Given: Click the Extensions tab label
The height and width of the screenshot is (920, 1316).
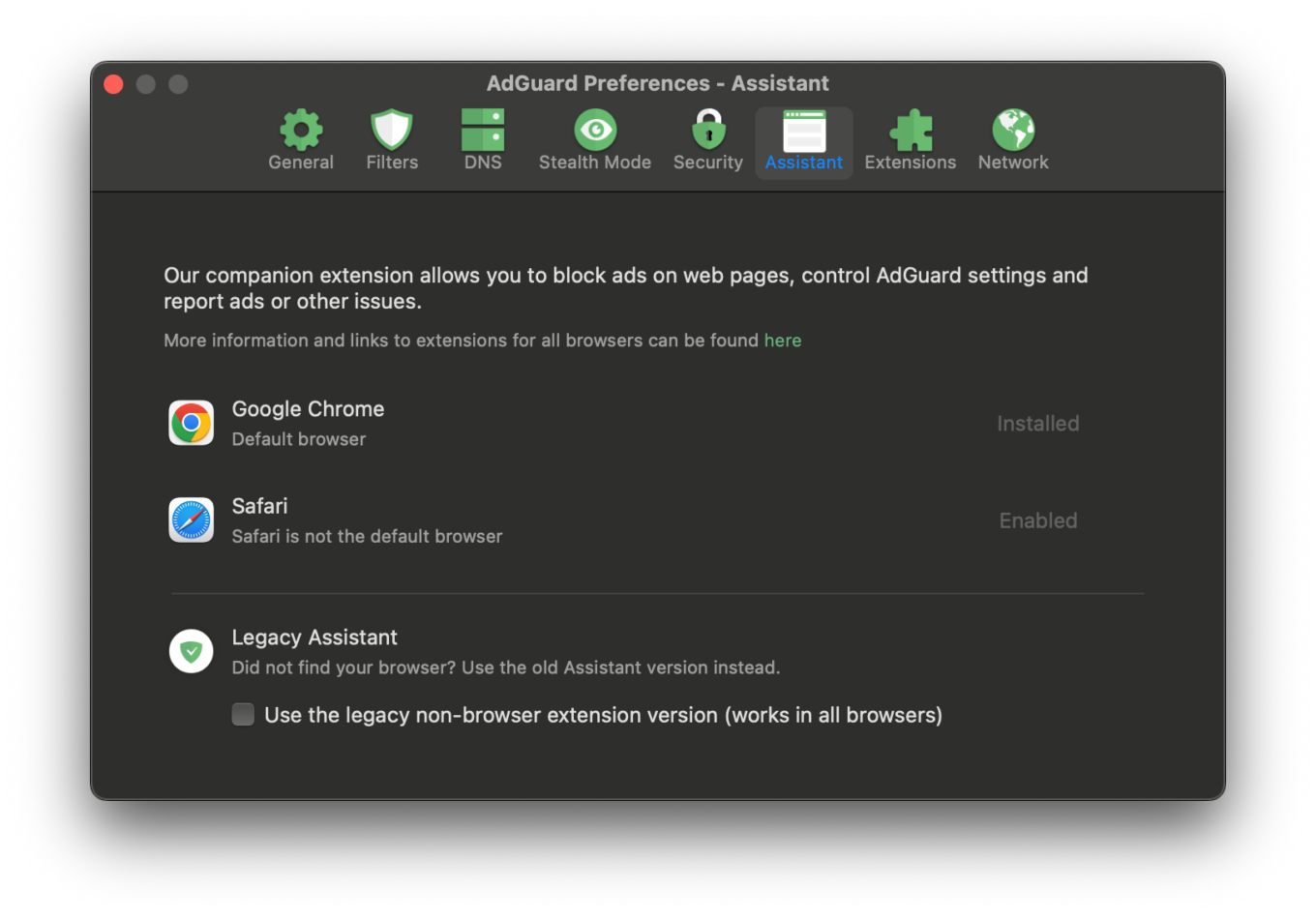Looking at the screenshot, I should [911, 163].
